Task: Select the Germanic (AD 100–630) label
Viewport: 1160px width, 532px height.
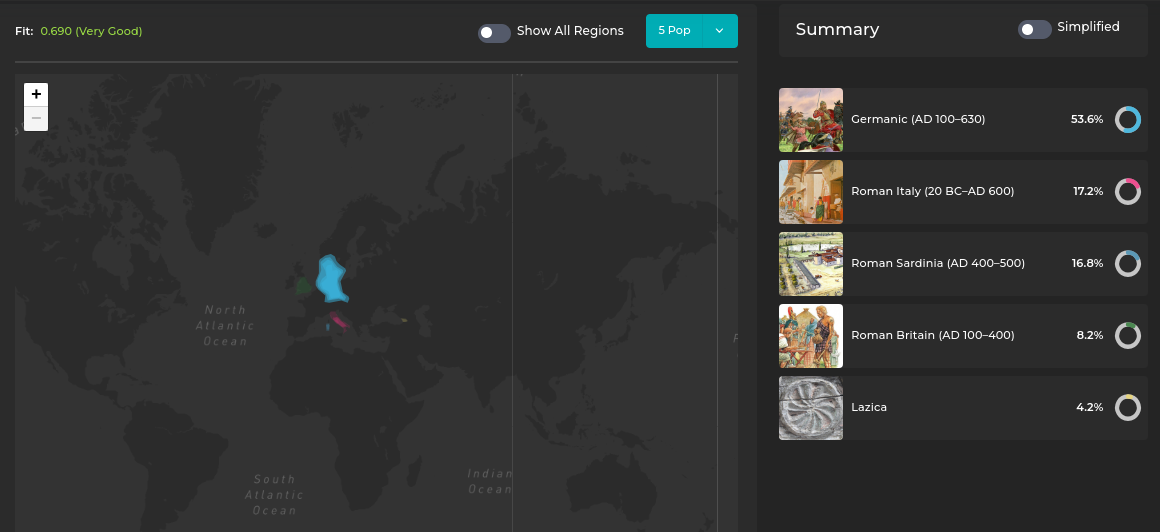Action: 918,119
